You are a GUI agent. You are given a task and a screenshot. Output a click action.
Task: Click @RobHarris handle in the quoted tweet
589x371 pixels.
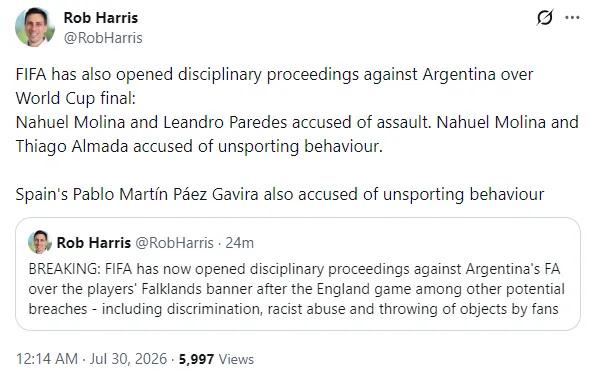click(x=174, y=243)
